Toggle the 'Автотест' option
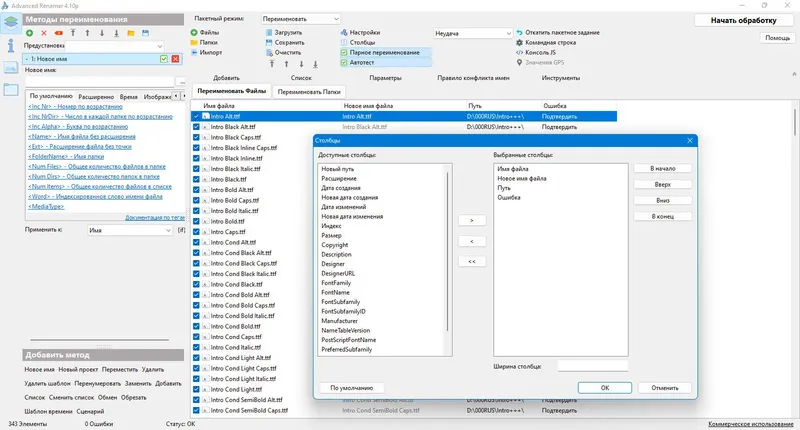 pyautogui.click(x=385, y=62)
